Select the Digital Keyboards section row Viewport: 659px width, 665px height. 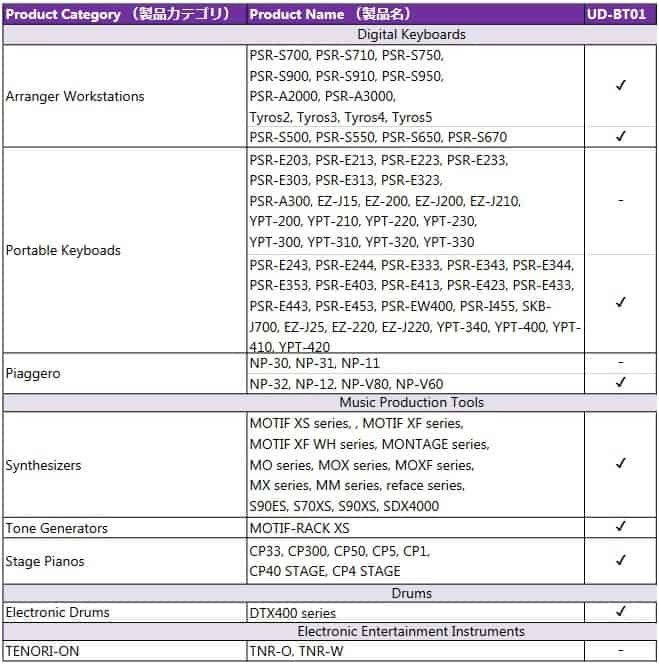330,34
